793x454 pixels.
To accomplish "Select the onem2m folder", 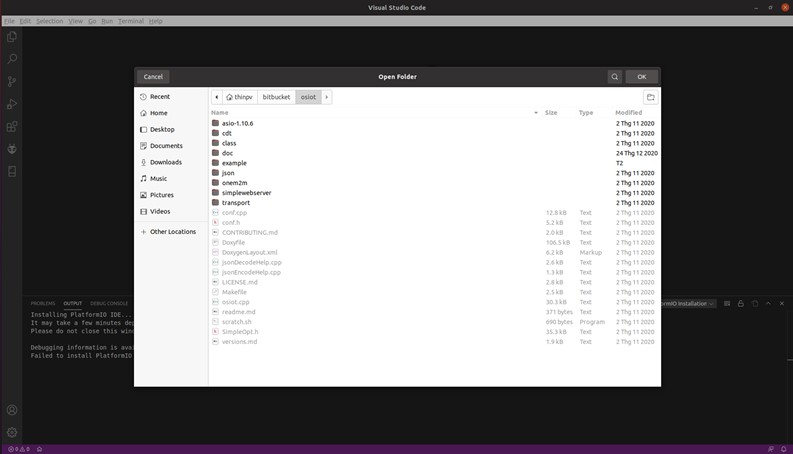I will click(x=434, y=183).
